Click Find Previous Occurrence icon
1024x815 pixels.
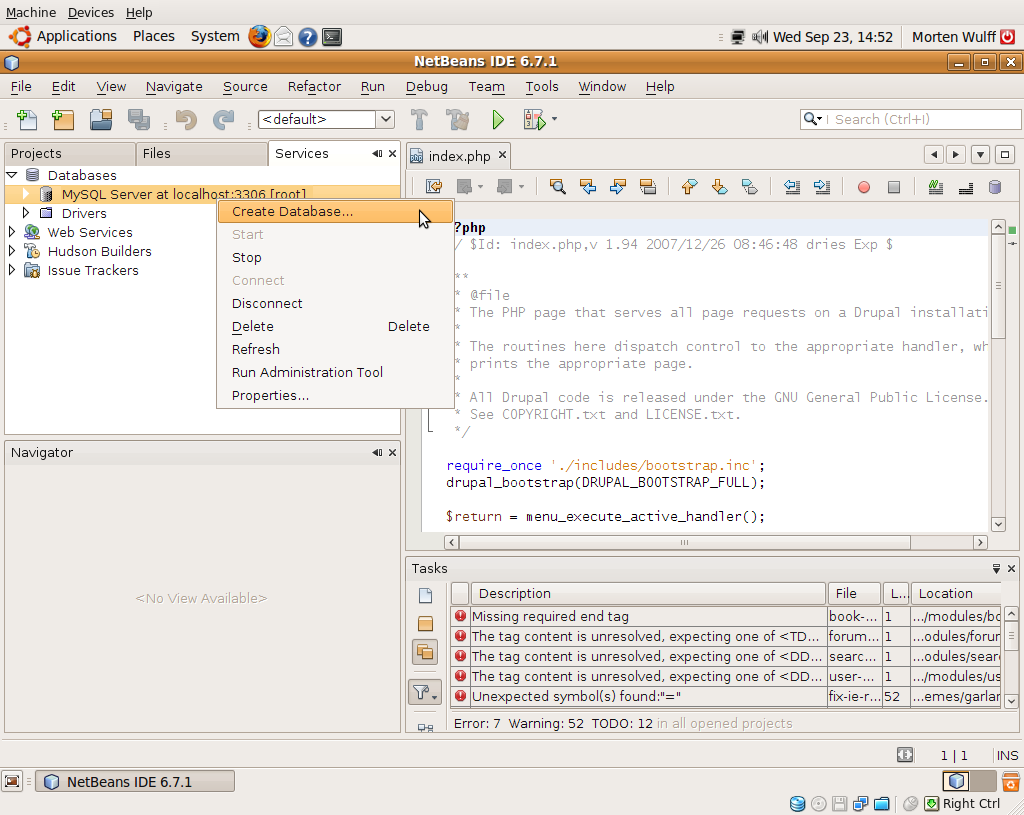coord(588,187)
